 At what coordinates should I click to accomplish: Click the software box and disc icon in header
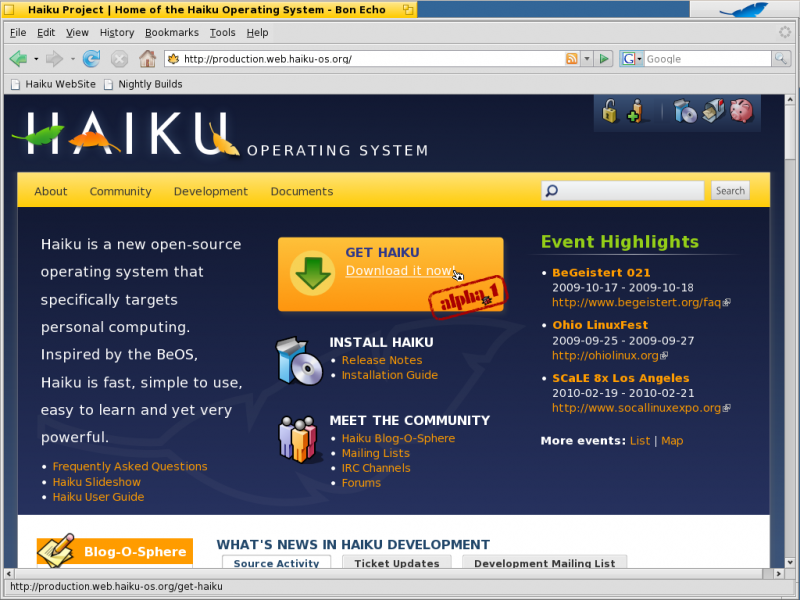point(685,111)
